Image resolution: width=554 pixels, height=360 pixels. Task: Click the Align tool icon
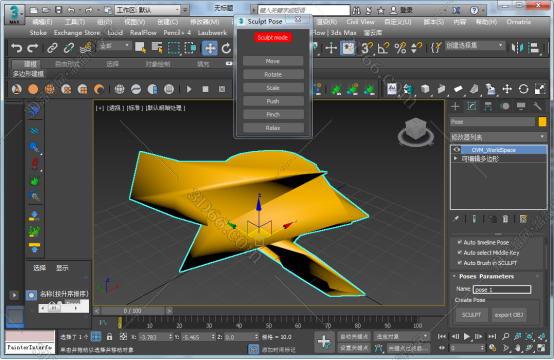point(535,48)
